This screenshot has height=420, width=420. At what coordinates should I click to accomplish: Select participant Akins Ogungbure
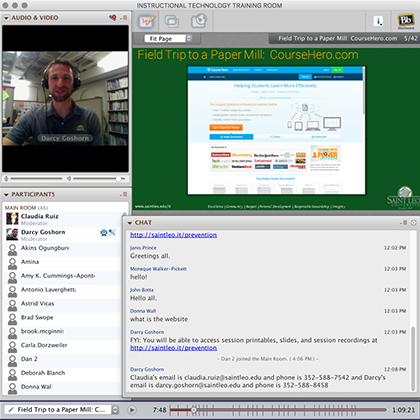45,248
